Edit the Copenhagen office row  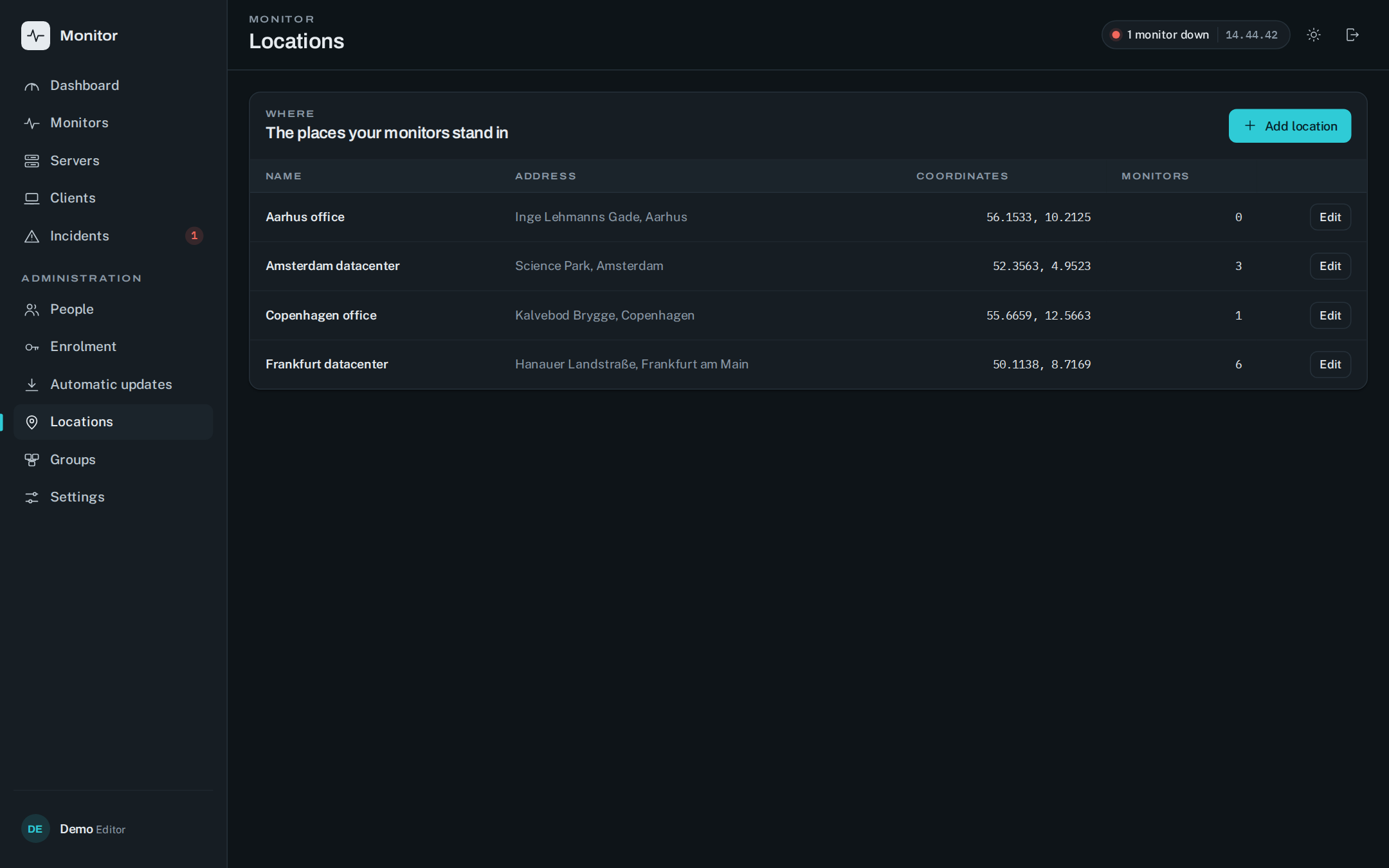(x=1330, y=316)
